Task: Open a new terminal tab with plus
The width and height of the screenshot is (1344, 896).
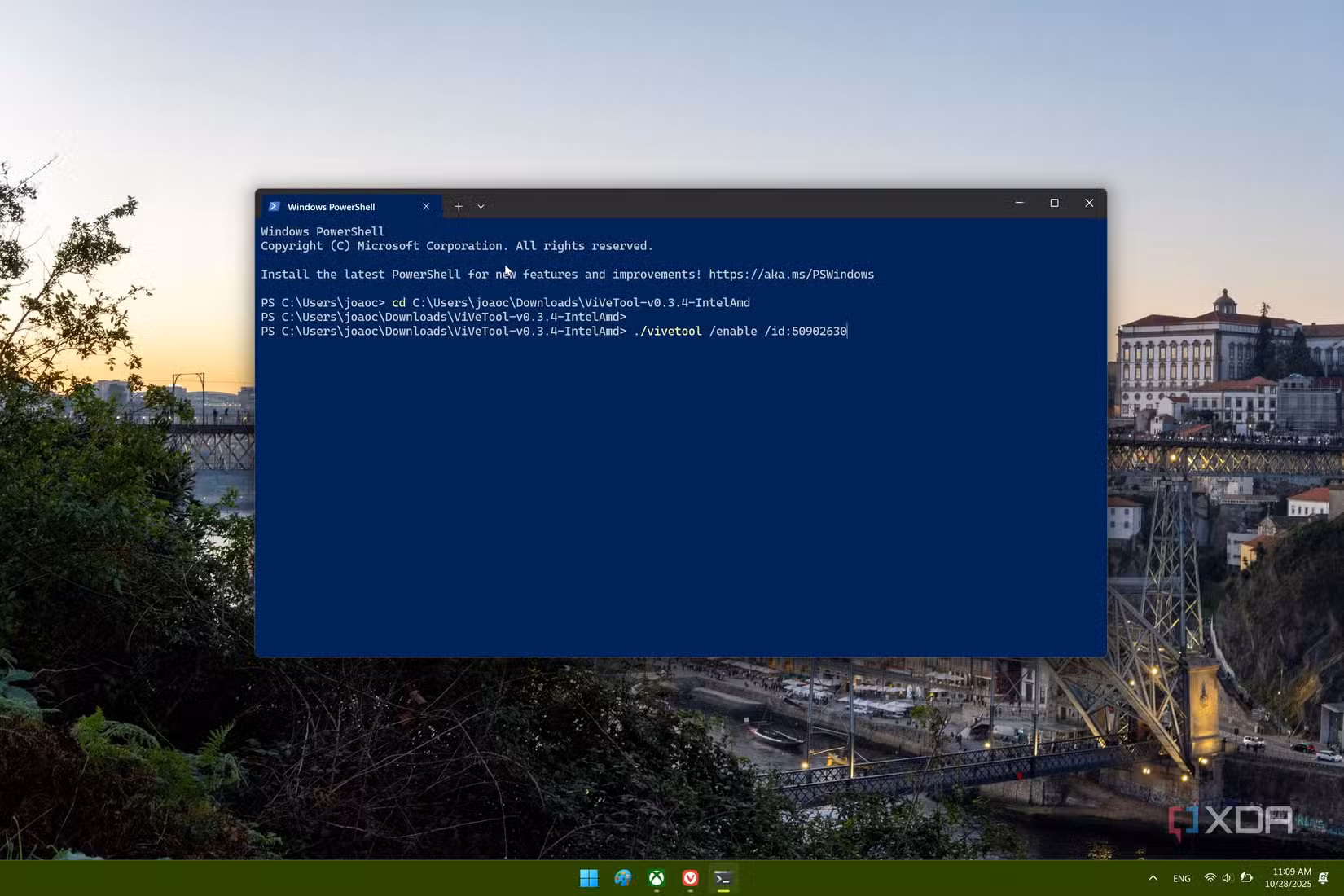Action: (x=459, y=207)
